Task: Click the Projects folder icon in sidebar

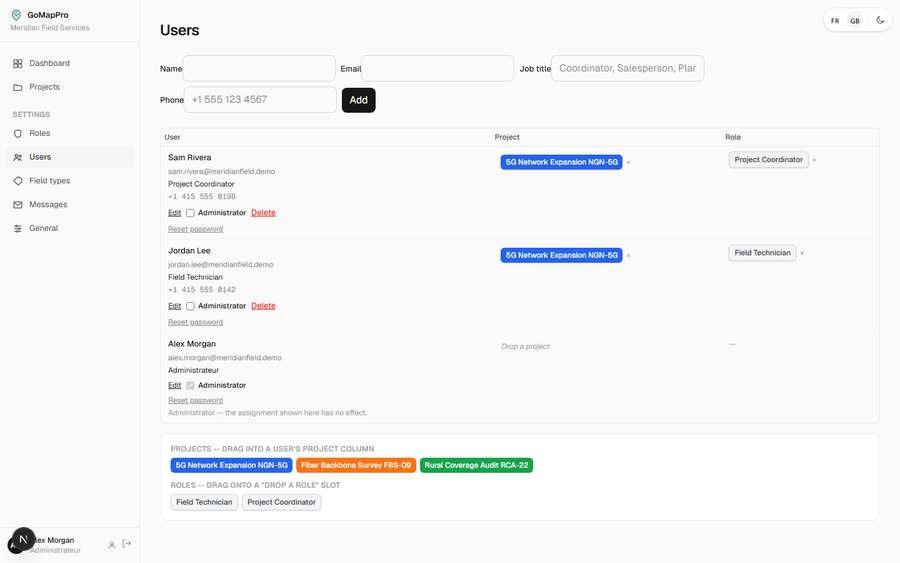Action: pyautogui.click(x=18, y=87)
